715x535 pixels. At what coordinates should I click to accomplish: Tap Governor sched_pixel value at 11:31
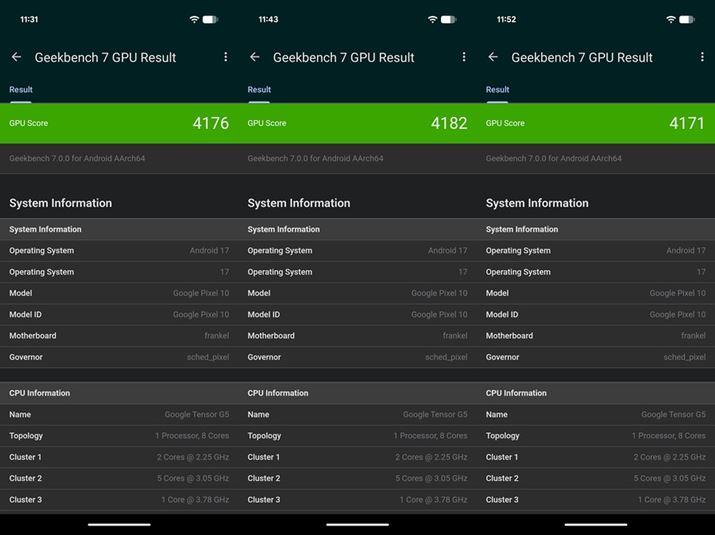[208, 357]
